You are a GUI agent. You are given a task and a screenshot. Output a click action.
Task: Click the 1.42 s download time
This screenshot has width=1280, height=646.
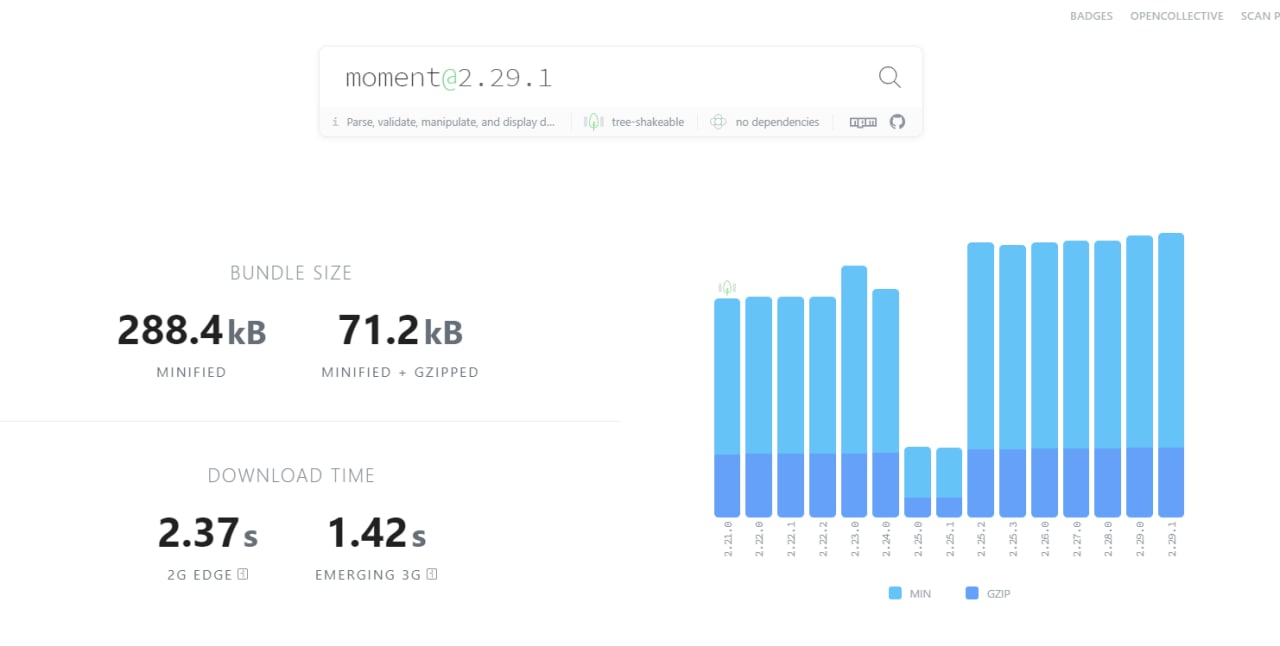click(377, 533)
